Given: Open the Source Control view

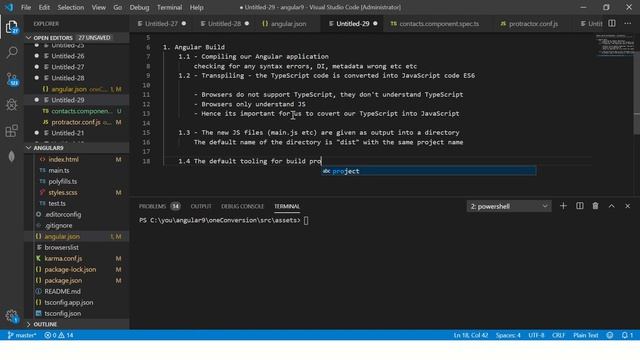Looking at the screenshot, I should (x=12, y=79).
